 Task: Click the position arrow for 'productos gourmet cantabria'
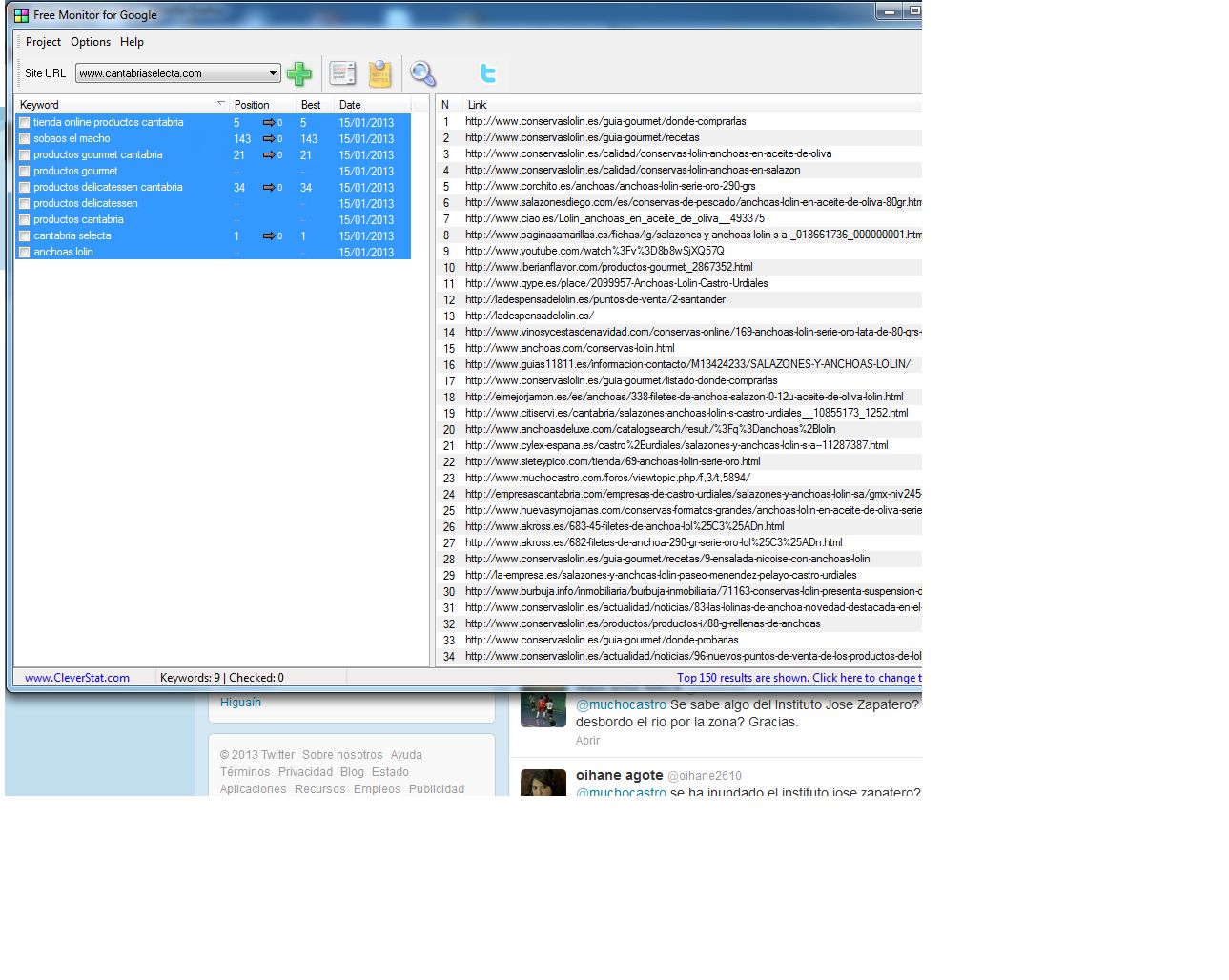269,154
